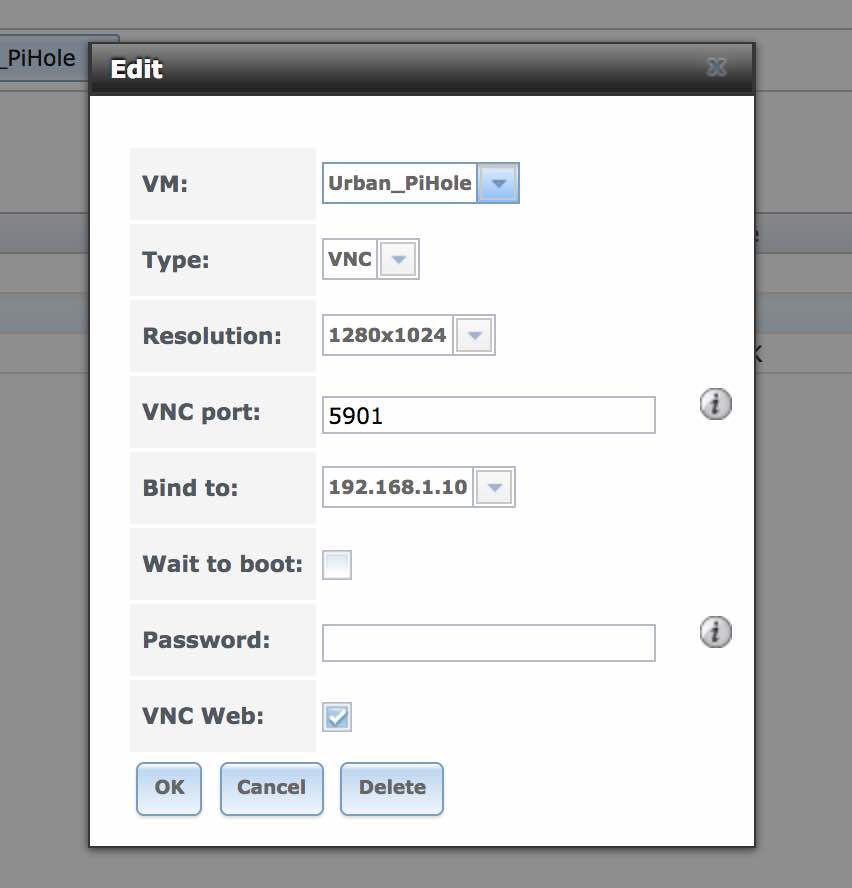Click the Cancel button
Image resolution: width=852 pixels, height=888 pixels.
pyautogui.click(x=272, y=788)
